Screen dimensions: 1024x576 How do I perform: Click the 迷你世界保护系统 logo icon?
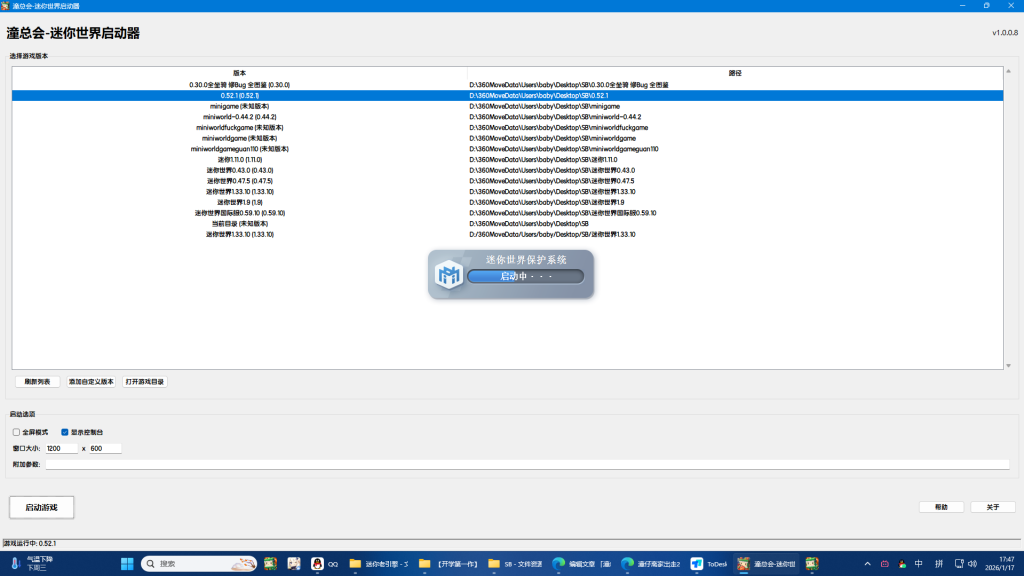click(x=447, y=274)
